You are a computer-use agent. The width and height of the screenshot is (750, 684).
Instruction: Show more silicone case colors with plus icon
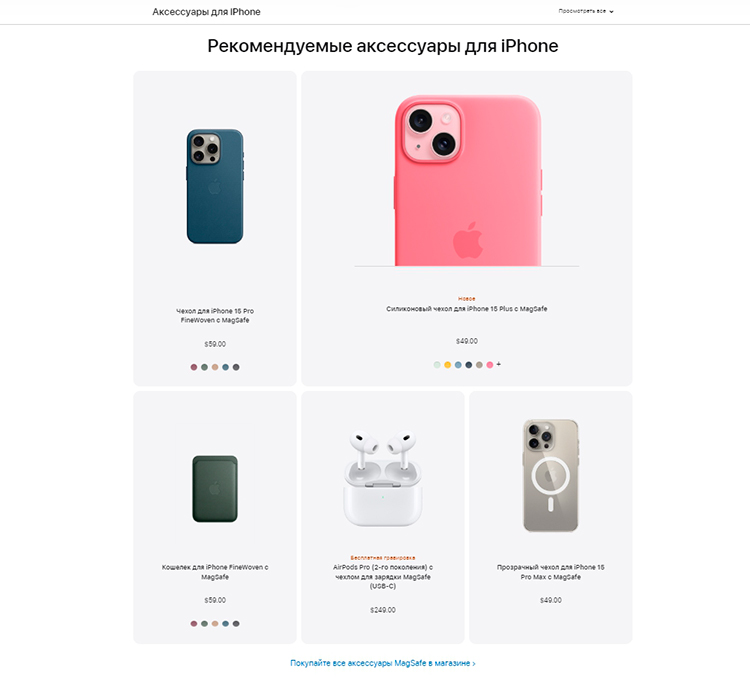[498, 364]
